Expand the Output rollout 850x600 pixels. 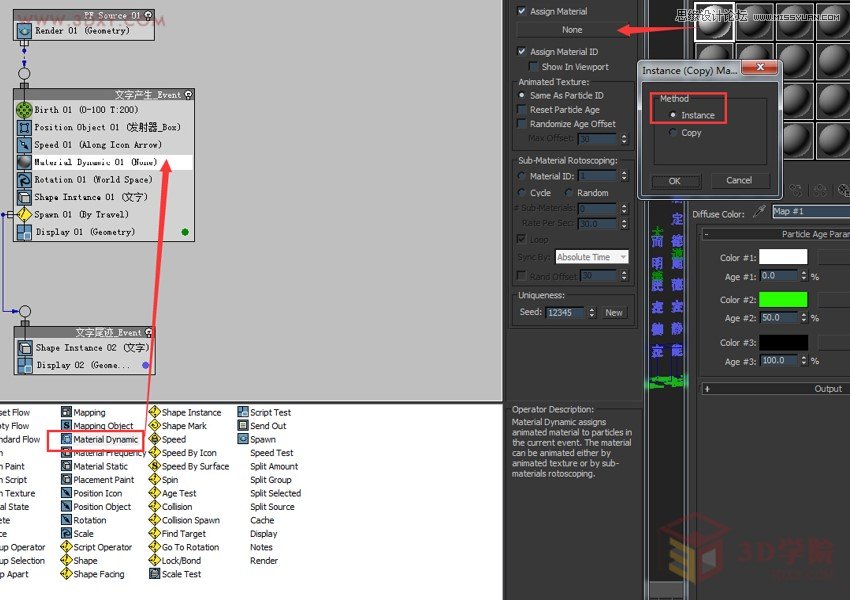pos(707,389)
